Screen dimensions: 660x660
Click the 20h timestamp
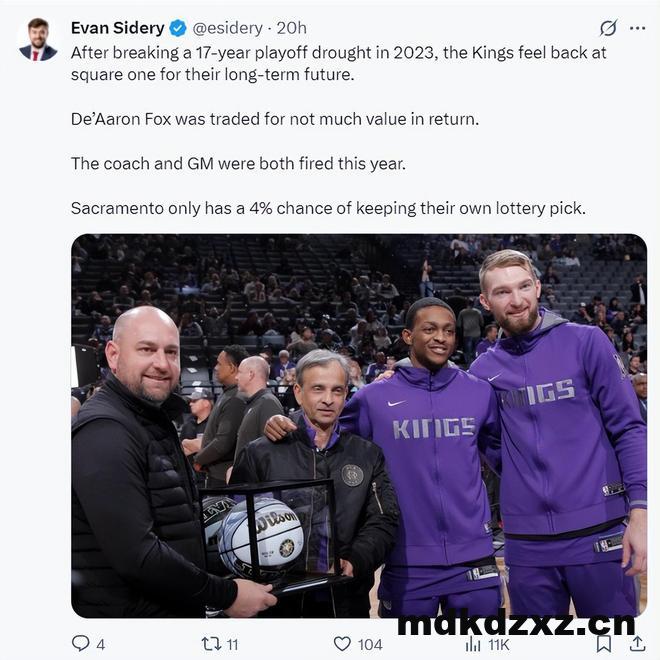tap(291, 28)
